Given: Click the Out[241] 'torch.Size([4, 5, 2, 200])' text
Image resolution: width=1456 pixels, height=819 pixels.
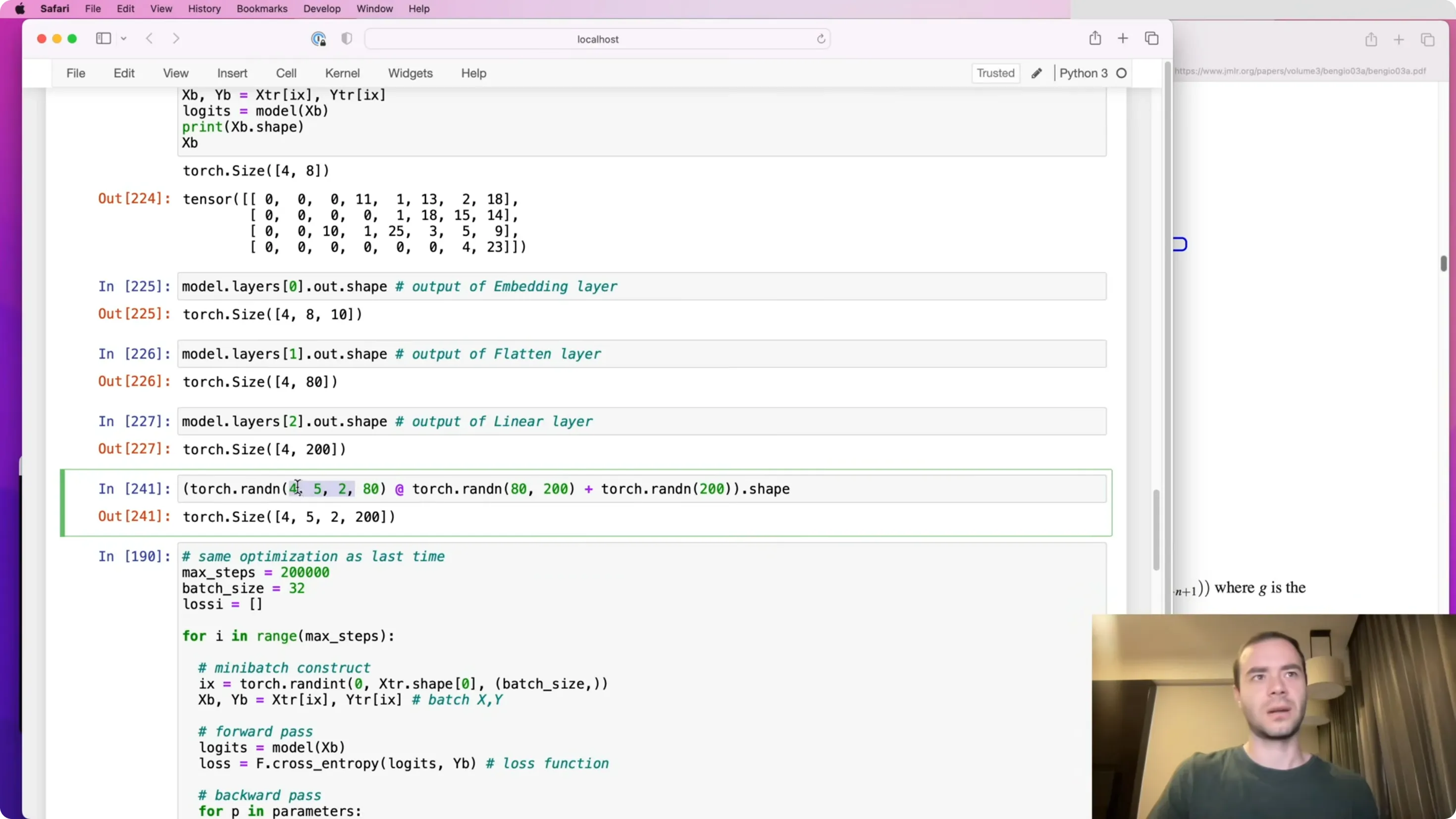Looking at the screenshot, I should click(289, 517).
